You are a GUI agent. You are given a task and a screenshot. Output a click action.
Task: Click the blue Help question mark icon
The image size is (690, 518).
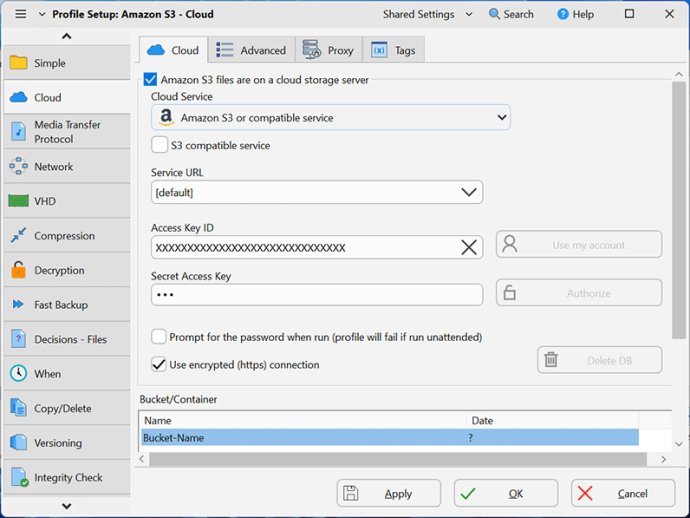click(x=563, y=14)
